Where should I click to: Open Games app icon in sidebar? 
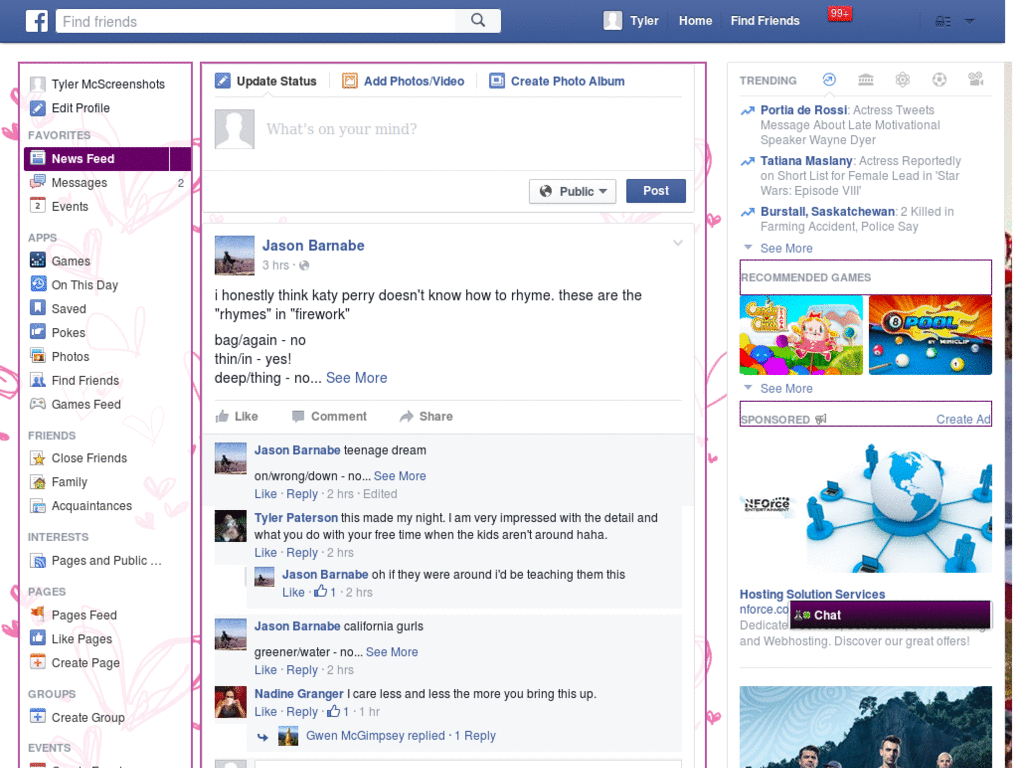pyautogui.click(x=38, y=260)
